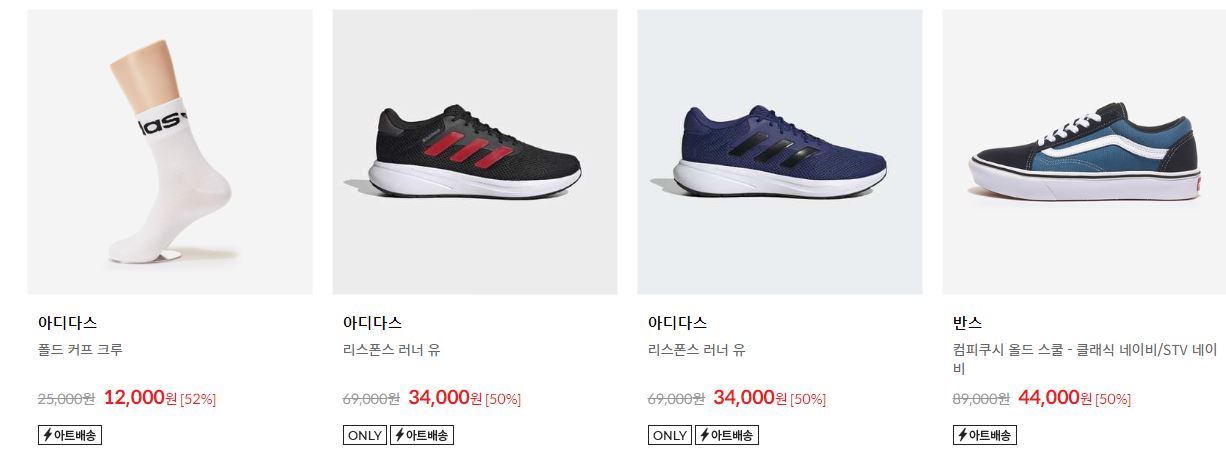Click 아디다스 brand above the navy shoe title

point(677,323)
